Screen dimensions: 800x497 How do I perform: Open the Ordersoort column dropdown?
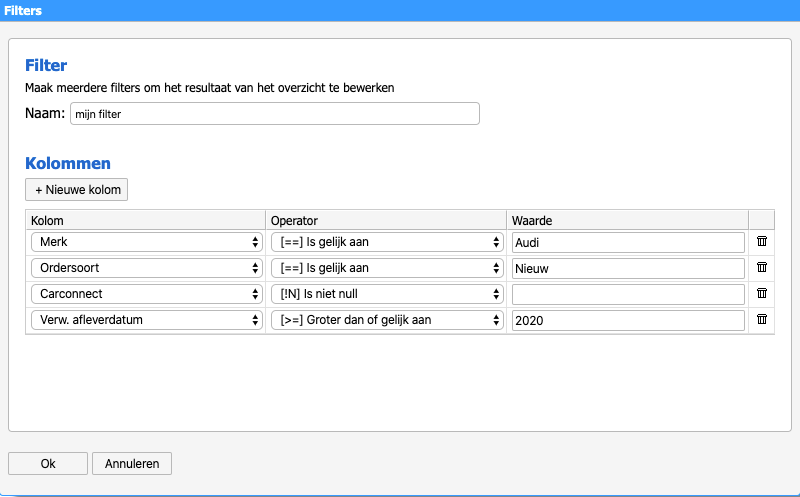(x=147, y=268)
